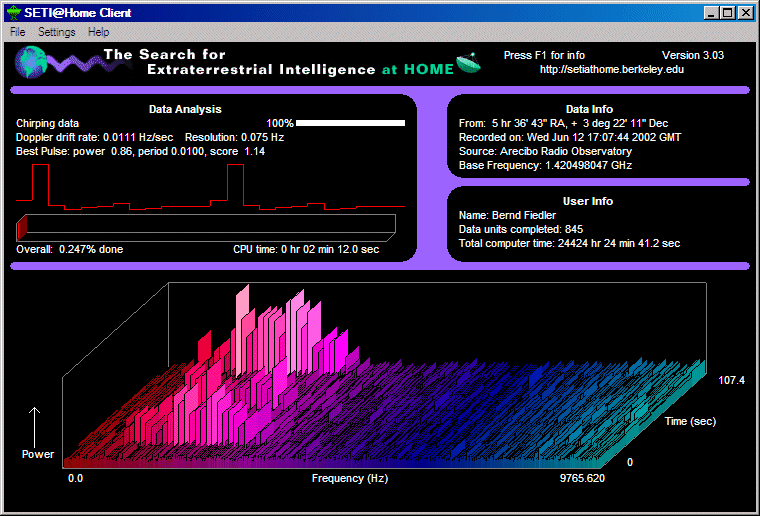Click the 'From:' sky coordinates line

coord(563,123)
